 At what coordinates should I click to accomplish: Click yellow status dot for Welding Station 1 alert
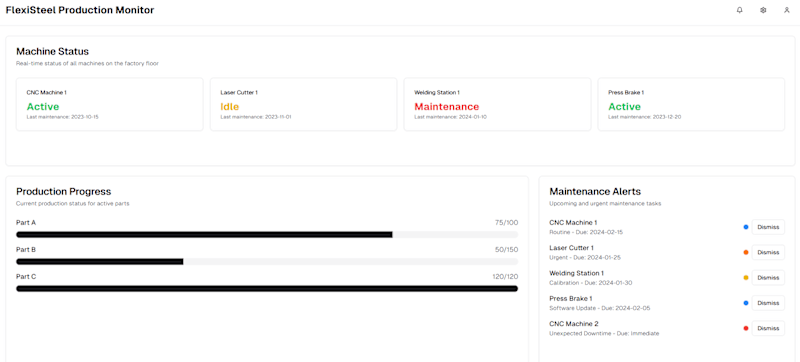[746, 278]
